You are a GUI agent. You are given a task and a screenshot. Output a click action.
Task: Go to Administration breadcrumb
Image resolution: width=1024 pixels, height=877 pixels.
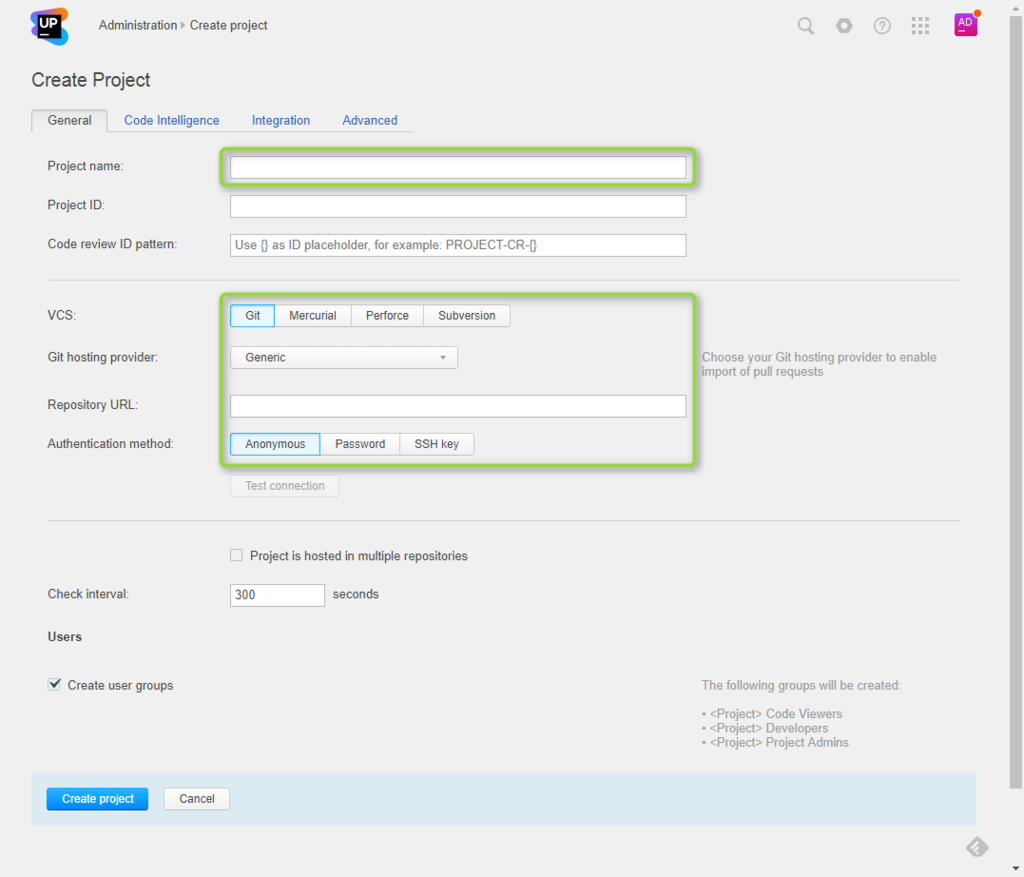point(138,25)
